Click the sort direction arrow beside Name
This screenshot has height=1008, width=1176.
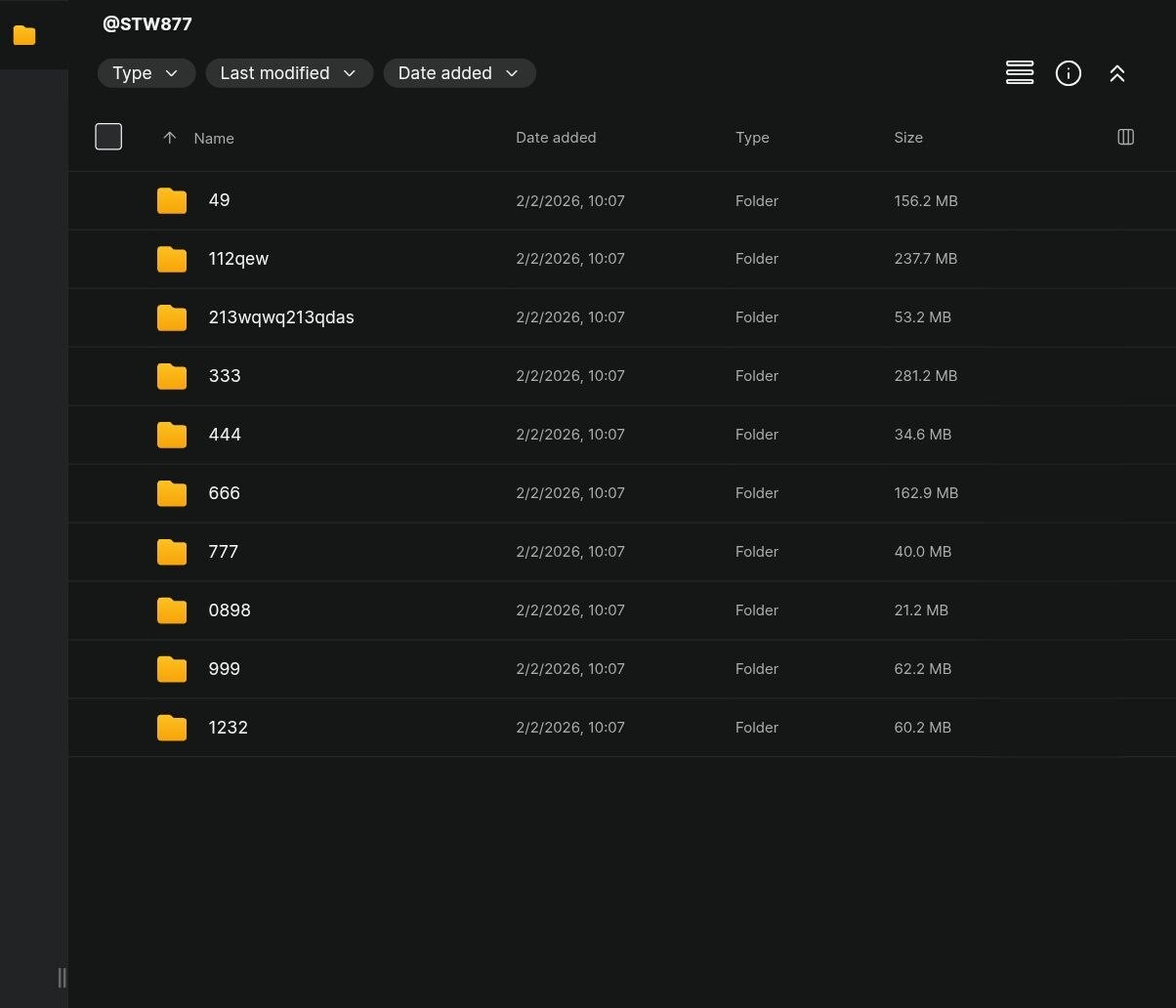169,138
